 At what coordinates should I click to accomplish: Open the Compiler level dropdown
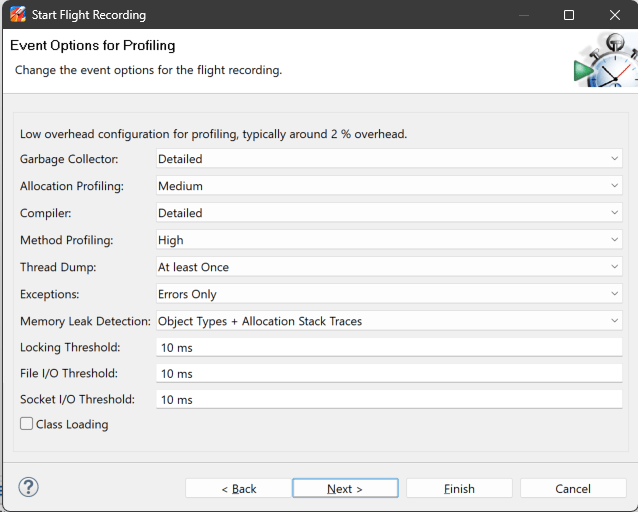point(389,213)
